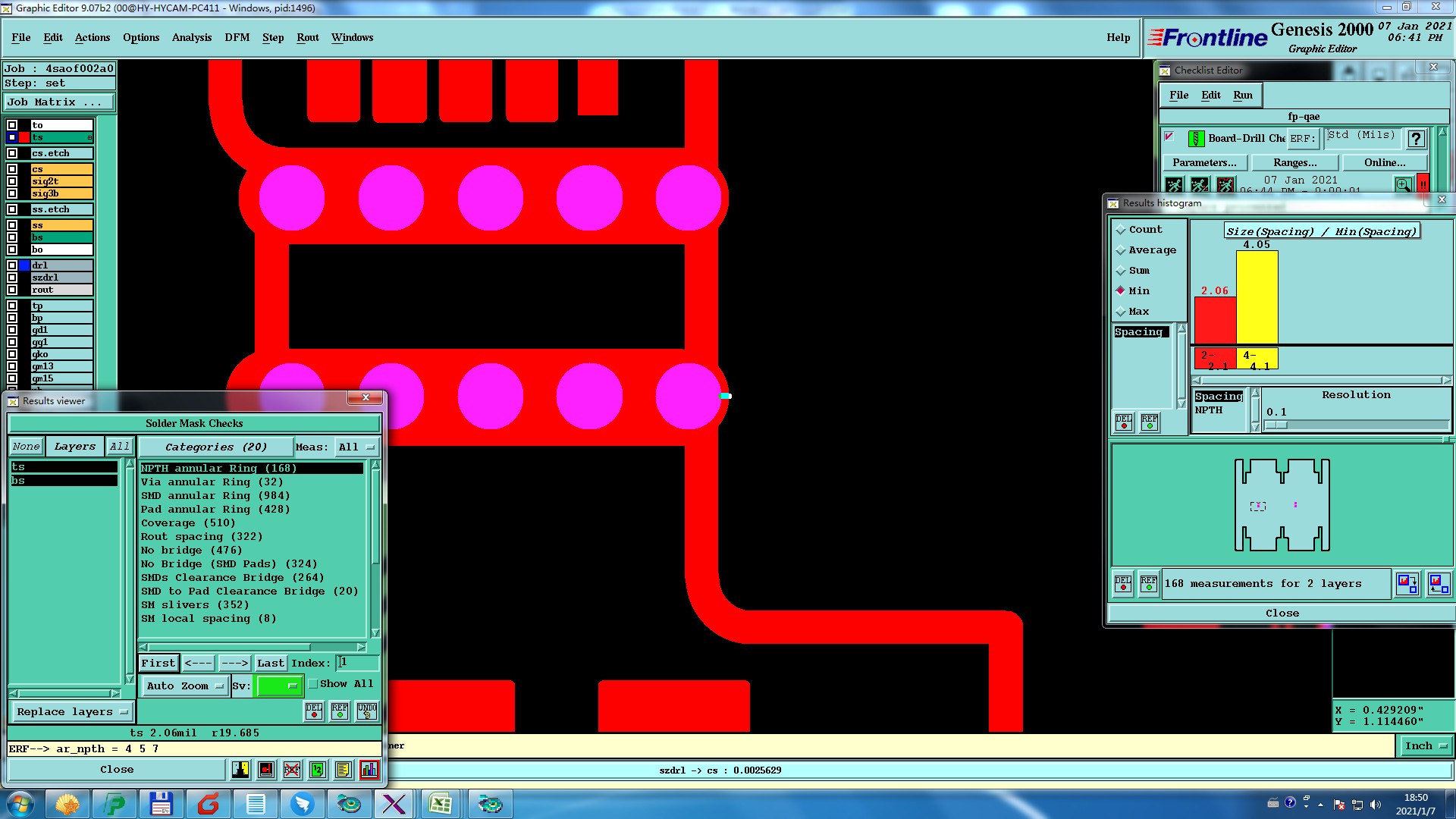Click the Last result navigation button

point(270,663)
